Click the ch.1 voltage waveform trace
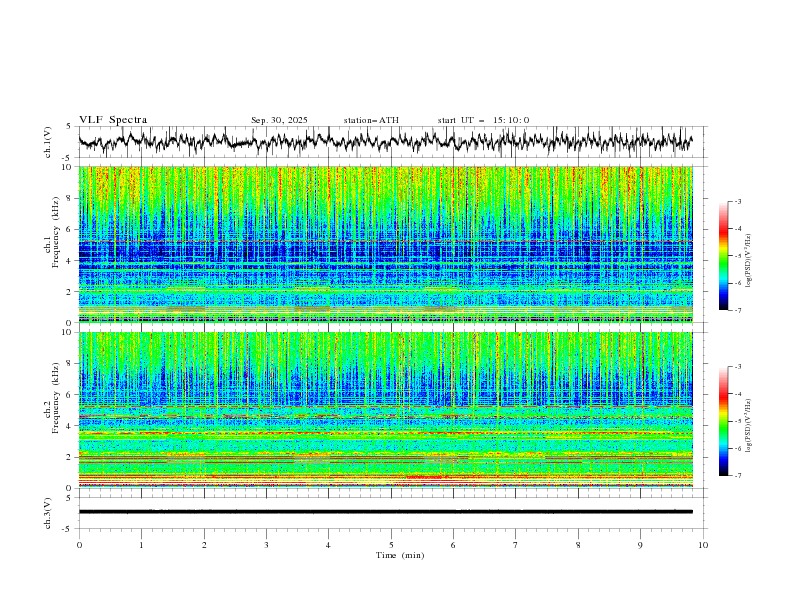 click(x=386, y=141)
